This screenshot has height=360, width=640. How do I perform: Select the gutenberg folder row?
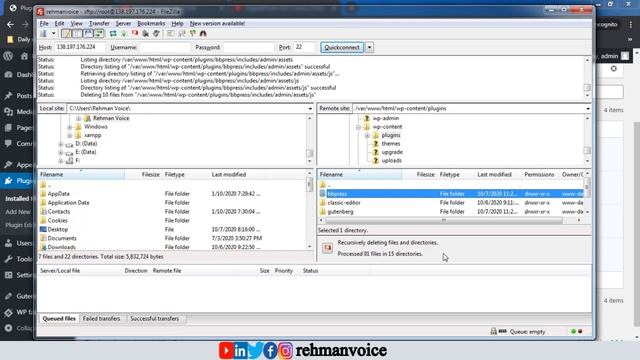click(451, 212)
